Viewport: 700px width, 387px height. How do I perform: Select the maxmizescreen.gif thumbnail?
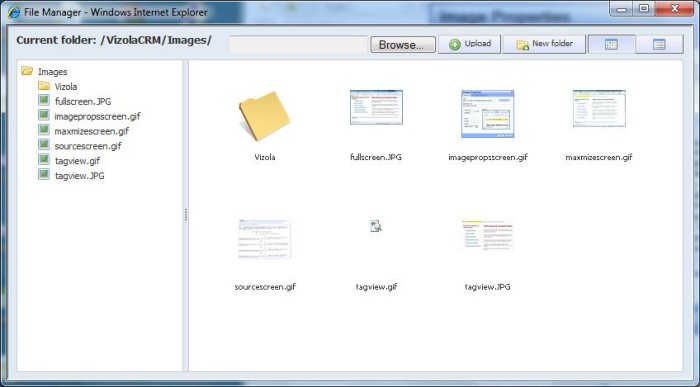click(x=599, y=108)
